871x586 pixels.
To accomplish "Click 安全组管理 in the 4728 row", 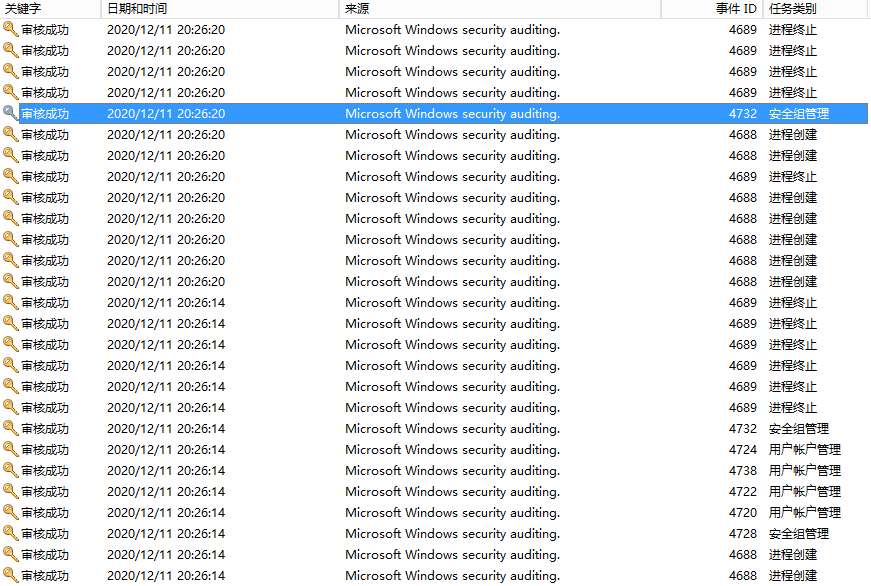I will click(799, 534).
